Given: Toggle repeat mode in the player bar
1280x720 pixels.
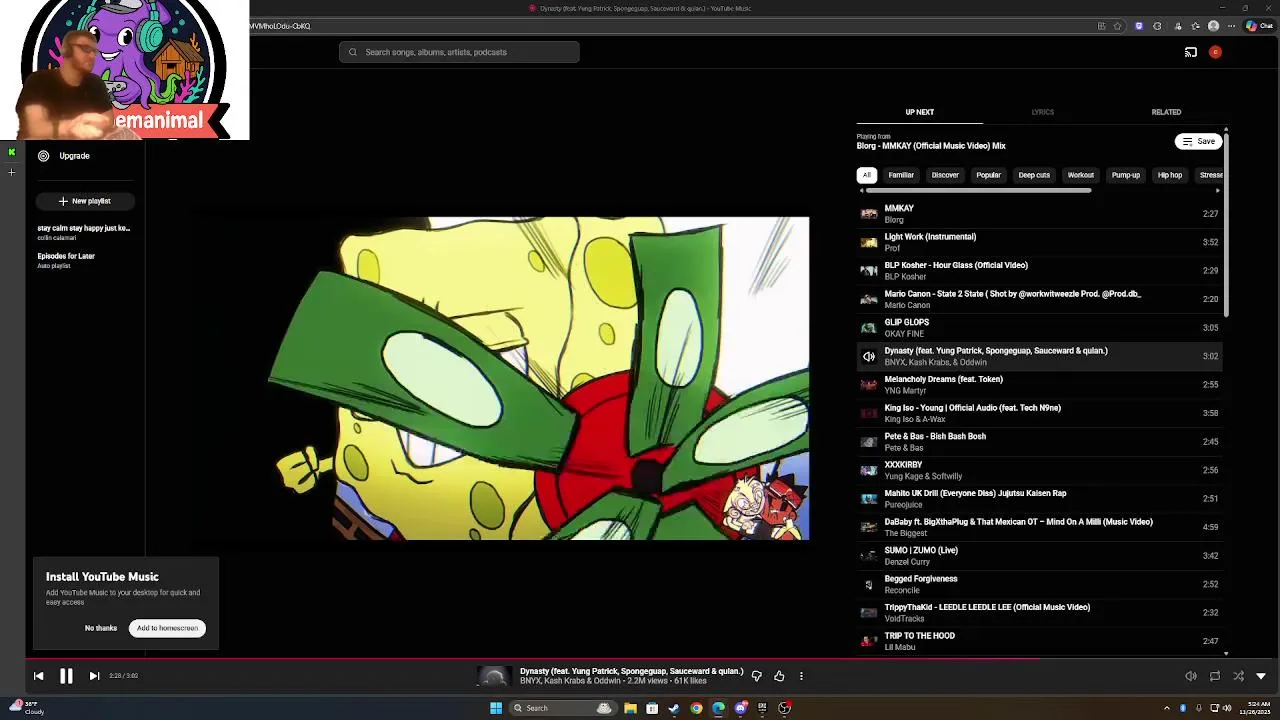Looking at the screenshot, I should click(x=1215, y=676).
